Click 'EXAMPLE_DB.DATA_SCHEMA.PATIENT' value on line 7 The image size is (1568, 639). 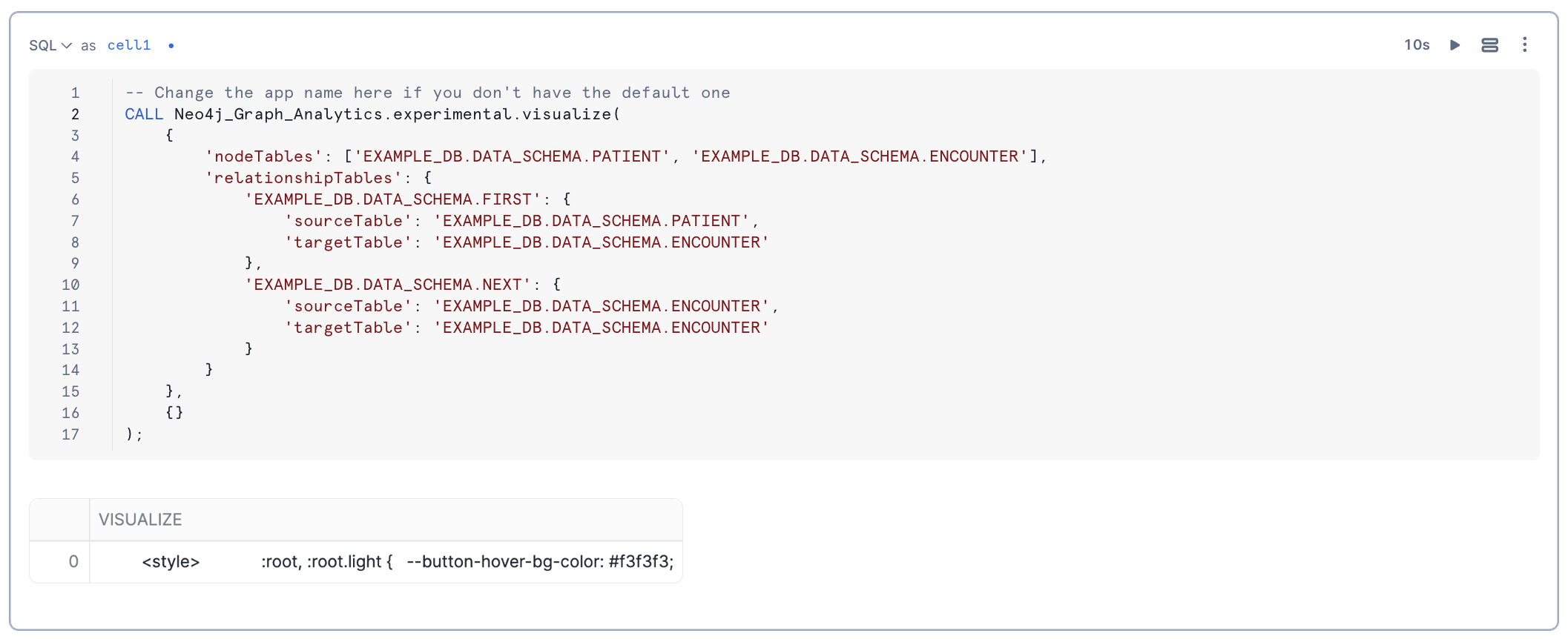592,221
